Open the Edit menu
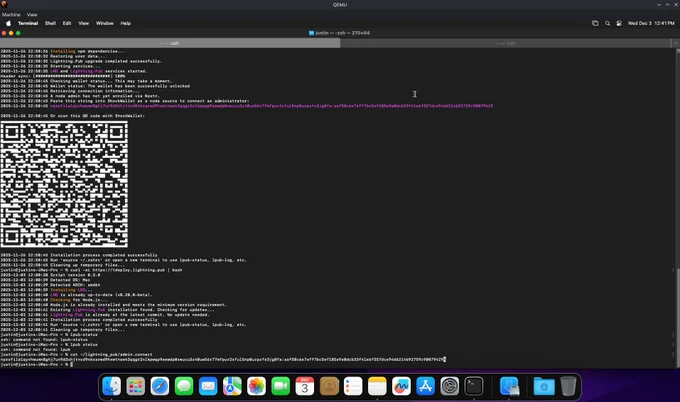The height and width of the screenshot is (402, 680). [67, 23]
